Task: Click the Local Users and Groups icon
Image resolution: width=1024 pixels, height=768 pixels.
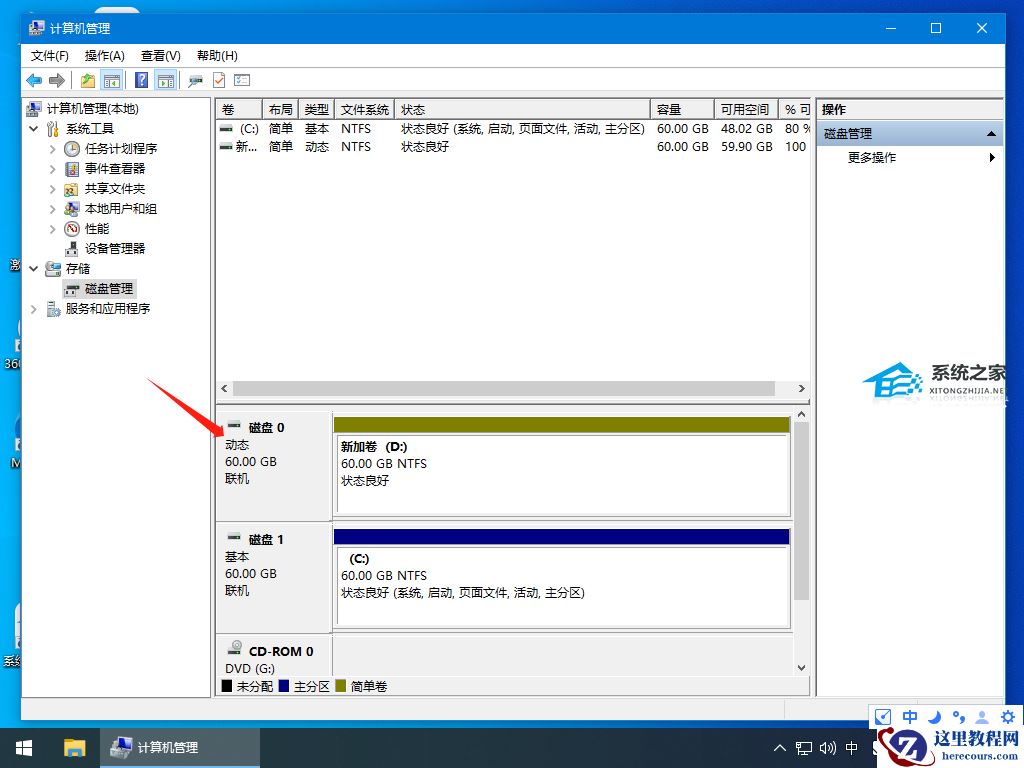Action: [x=72, y=209]
